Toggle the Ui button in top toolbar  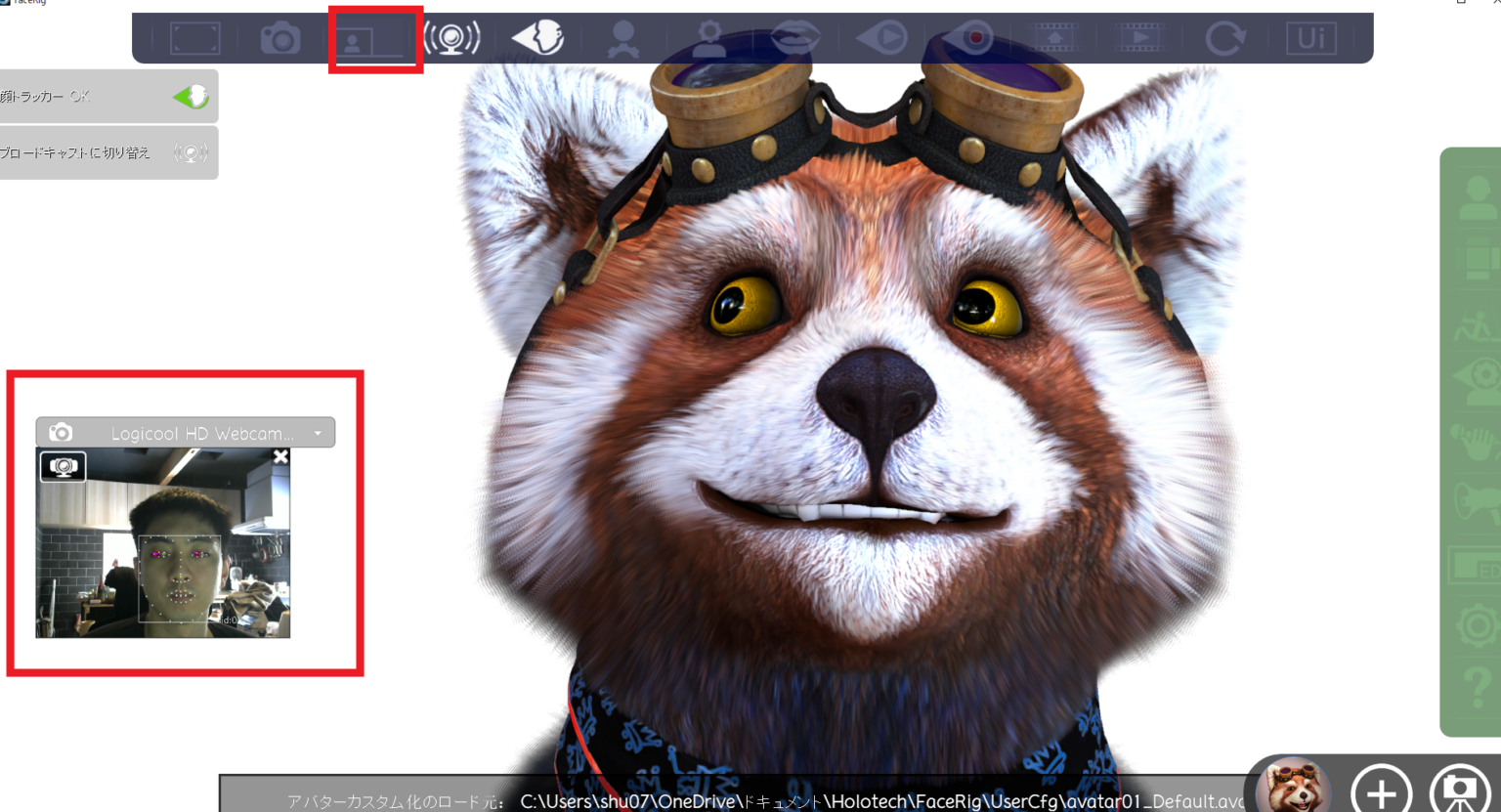click(x=1310, y=39)
